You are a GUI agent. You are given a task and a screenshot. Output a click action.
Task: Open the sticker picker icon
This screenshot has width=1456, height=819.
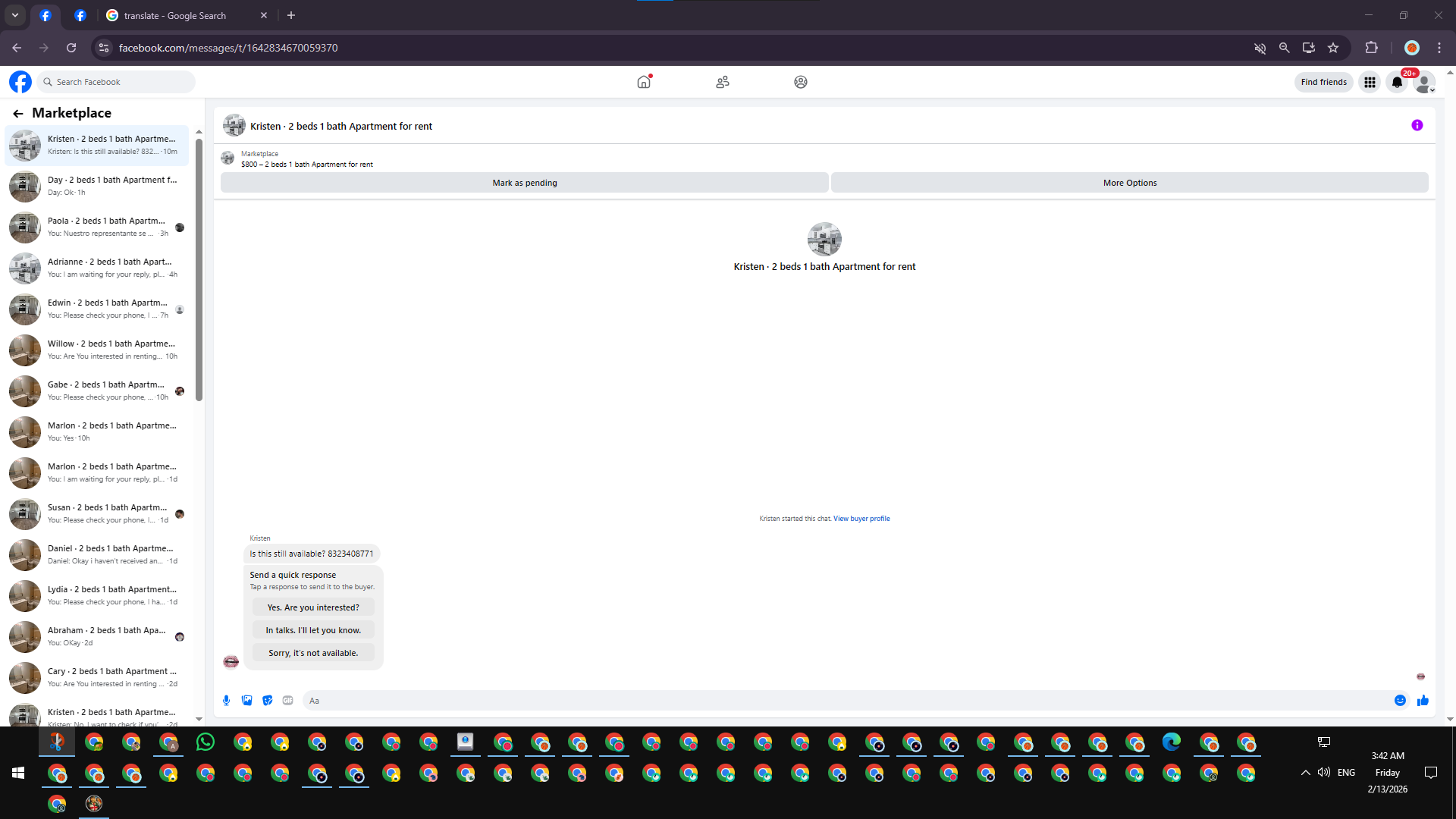267,701
